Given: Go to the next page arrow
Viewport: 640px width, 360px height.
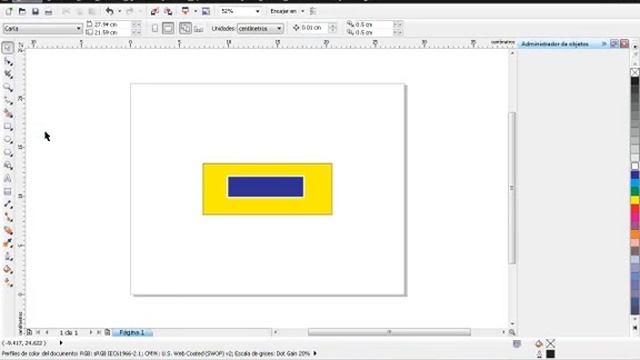Looking at the screenshot, I should click(x=91, y=333).
